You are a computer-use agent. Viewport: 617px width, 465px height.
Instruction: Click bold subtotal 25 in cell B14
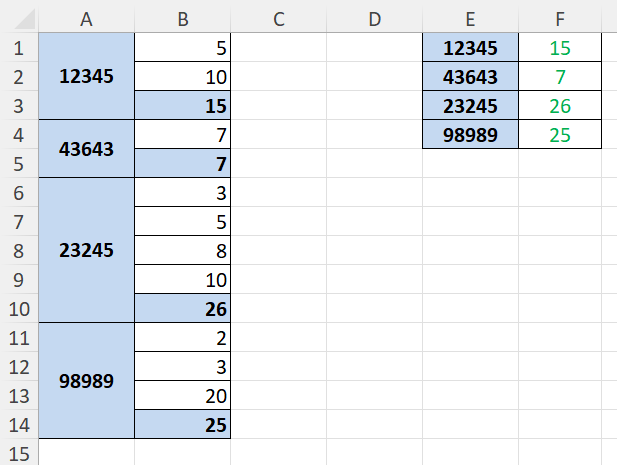tap(183, 424)
